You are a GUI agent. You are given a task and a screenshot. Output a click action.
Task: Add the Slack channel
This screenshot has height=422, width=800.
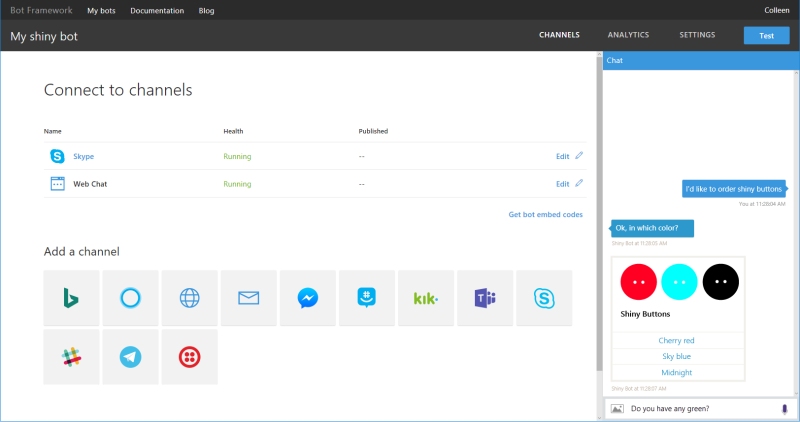click(71, 357)
